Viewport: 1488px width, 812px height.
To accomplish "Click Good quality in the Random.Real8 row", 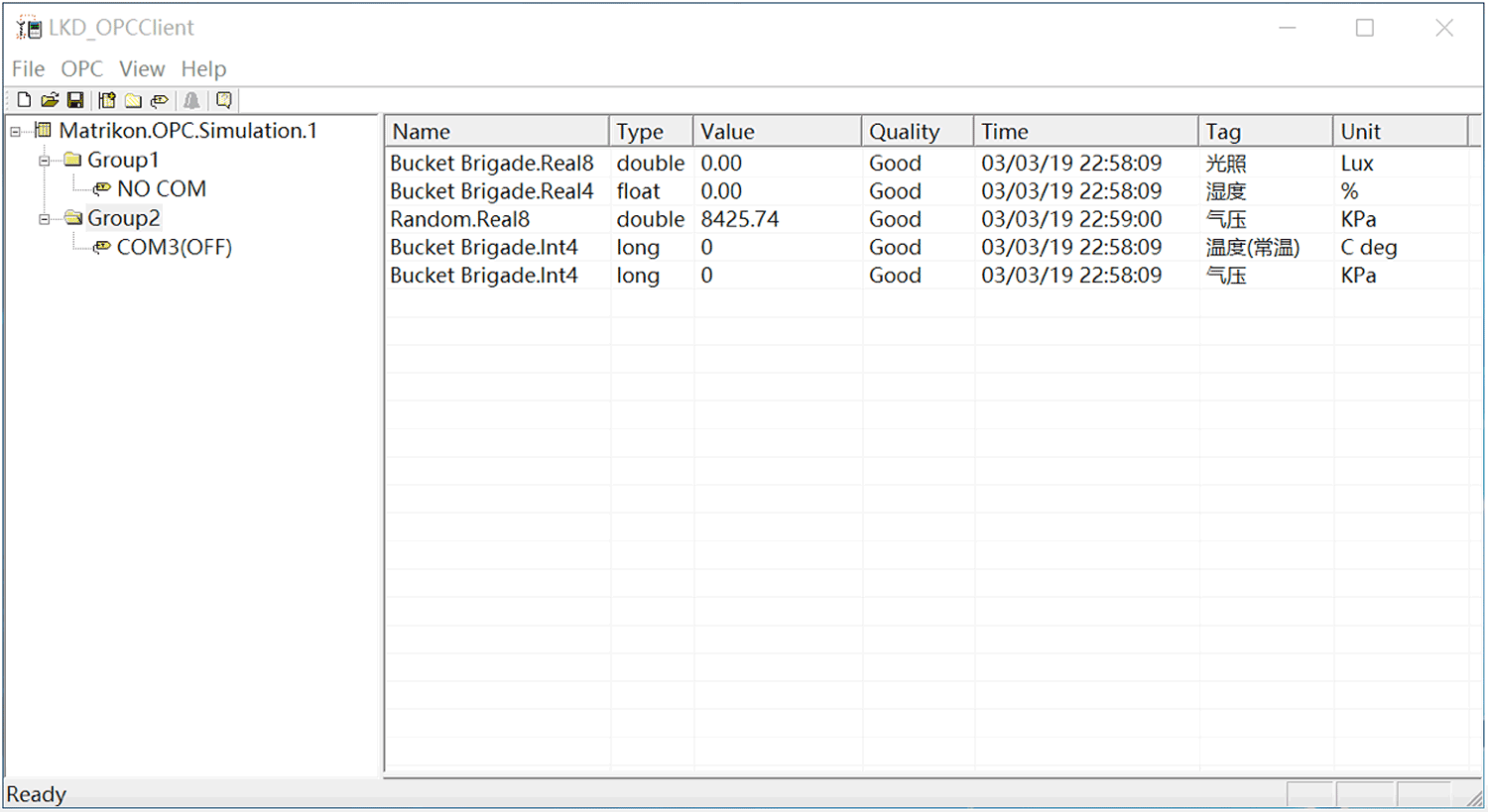I will pos(895,219).
